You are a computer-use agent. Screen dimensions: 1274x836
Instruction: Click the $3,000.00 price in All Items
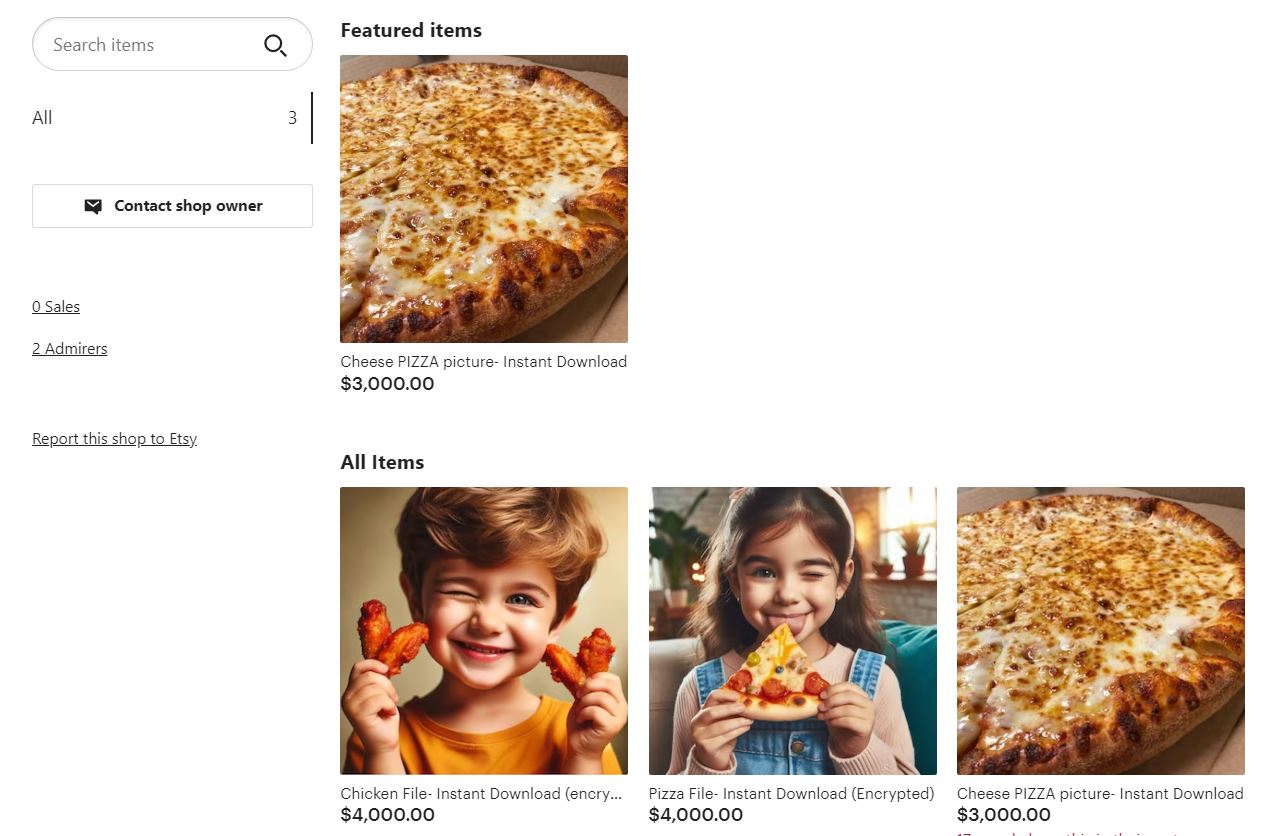point(1003,815)
